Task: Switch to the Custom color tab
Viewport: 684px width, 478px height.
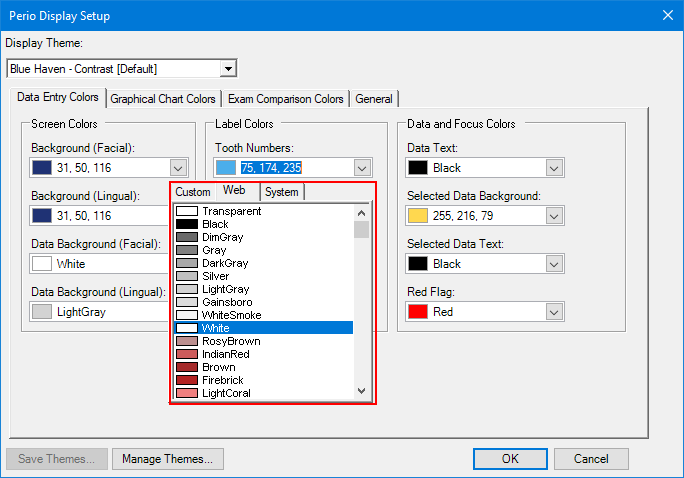Action: click(193, 192)
